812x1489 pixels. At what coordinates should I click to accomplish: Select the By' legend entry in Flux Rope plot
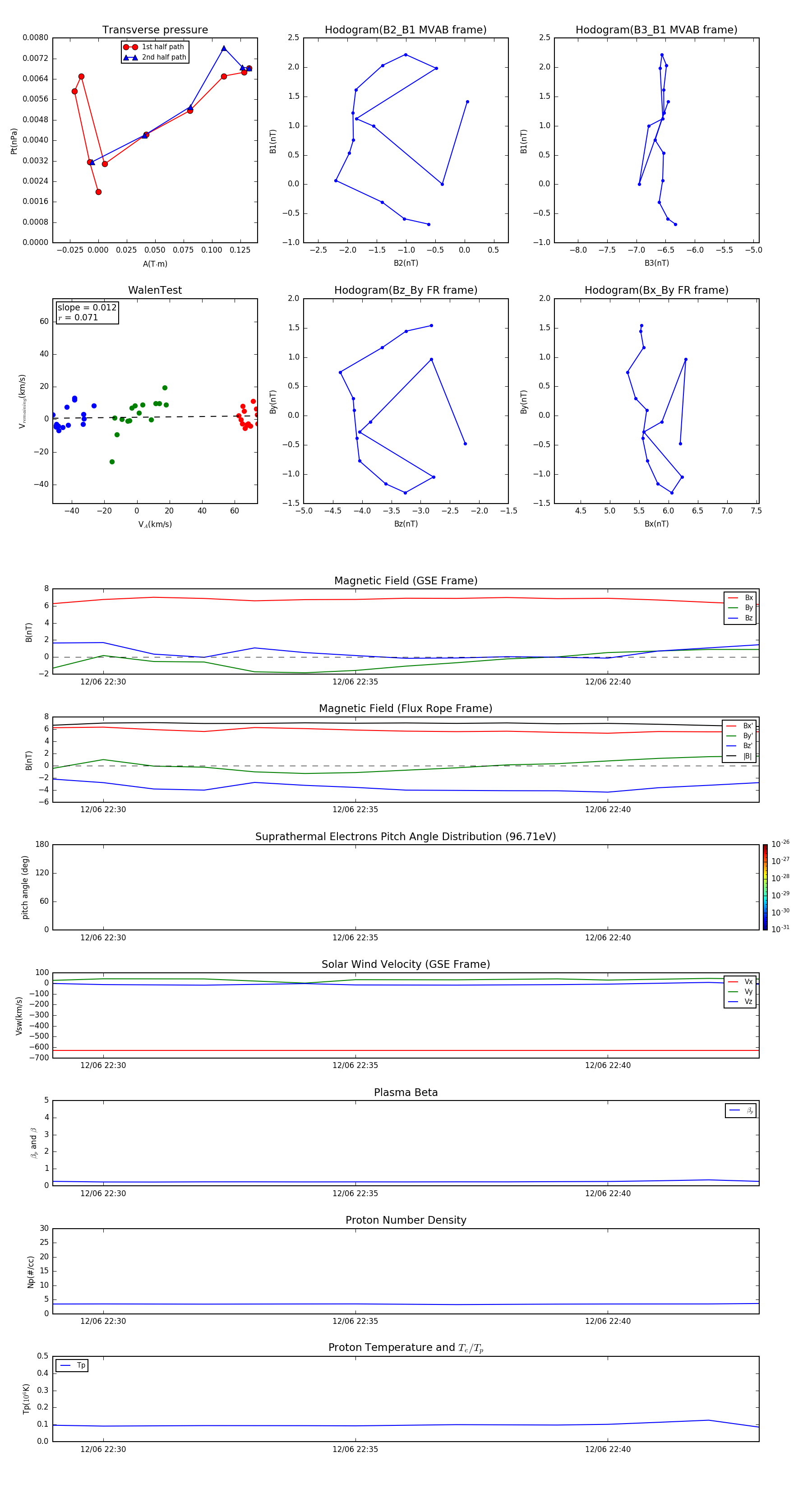point(740,736)
